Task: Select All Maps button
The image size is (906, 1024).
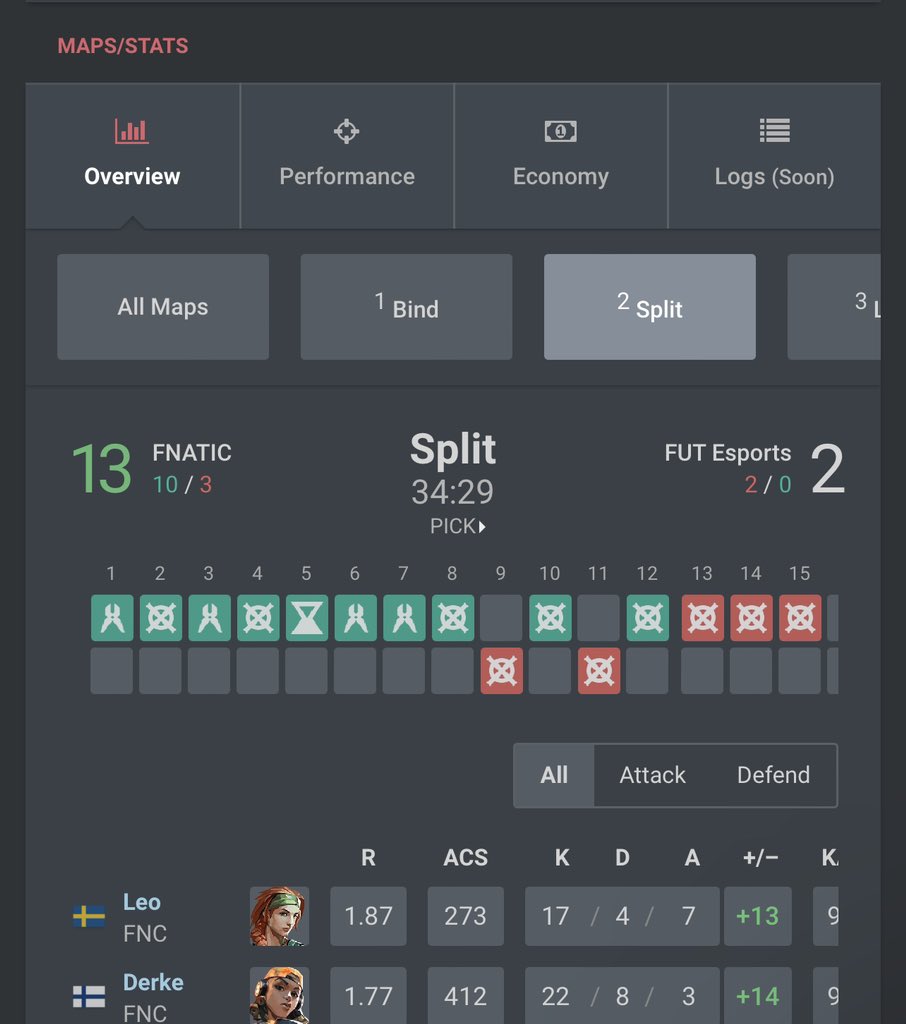Action: [x=163, y=307]
